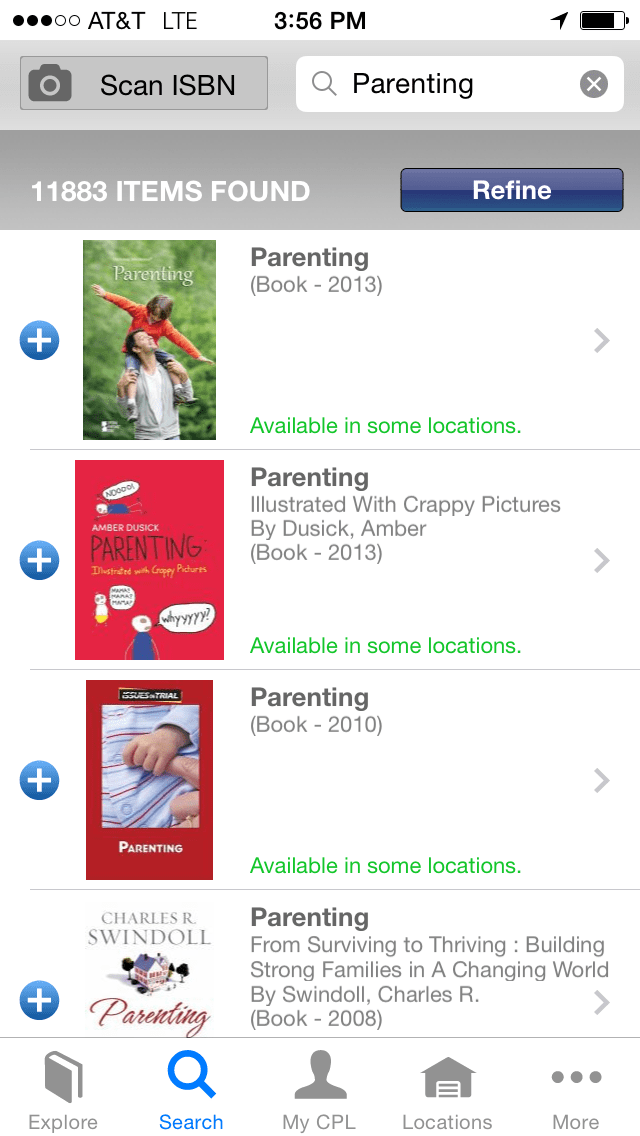Tap the red Amber Dusick book cover

[149, 560]
